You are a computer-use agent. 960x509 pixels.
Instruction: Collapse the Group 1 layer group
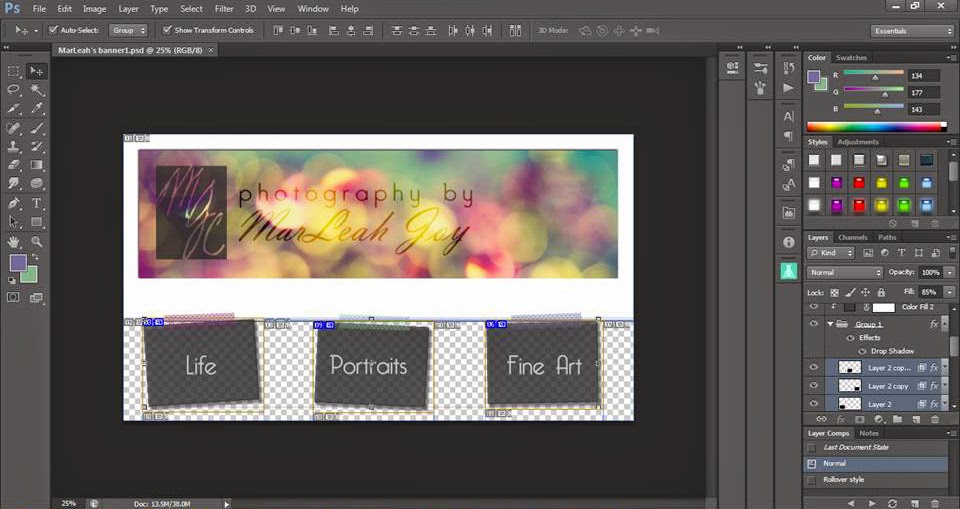[x=831, y=324]
